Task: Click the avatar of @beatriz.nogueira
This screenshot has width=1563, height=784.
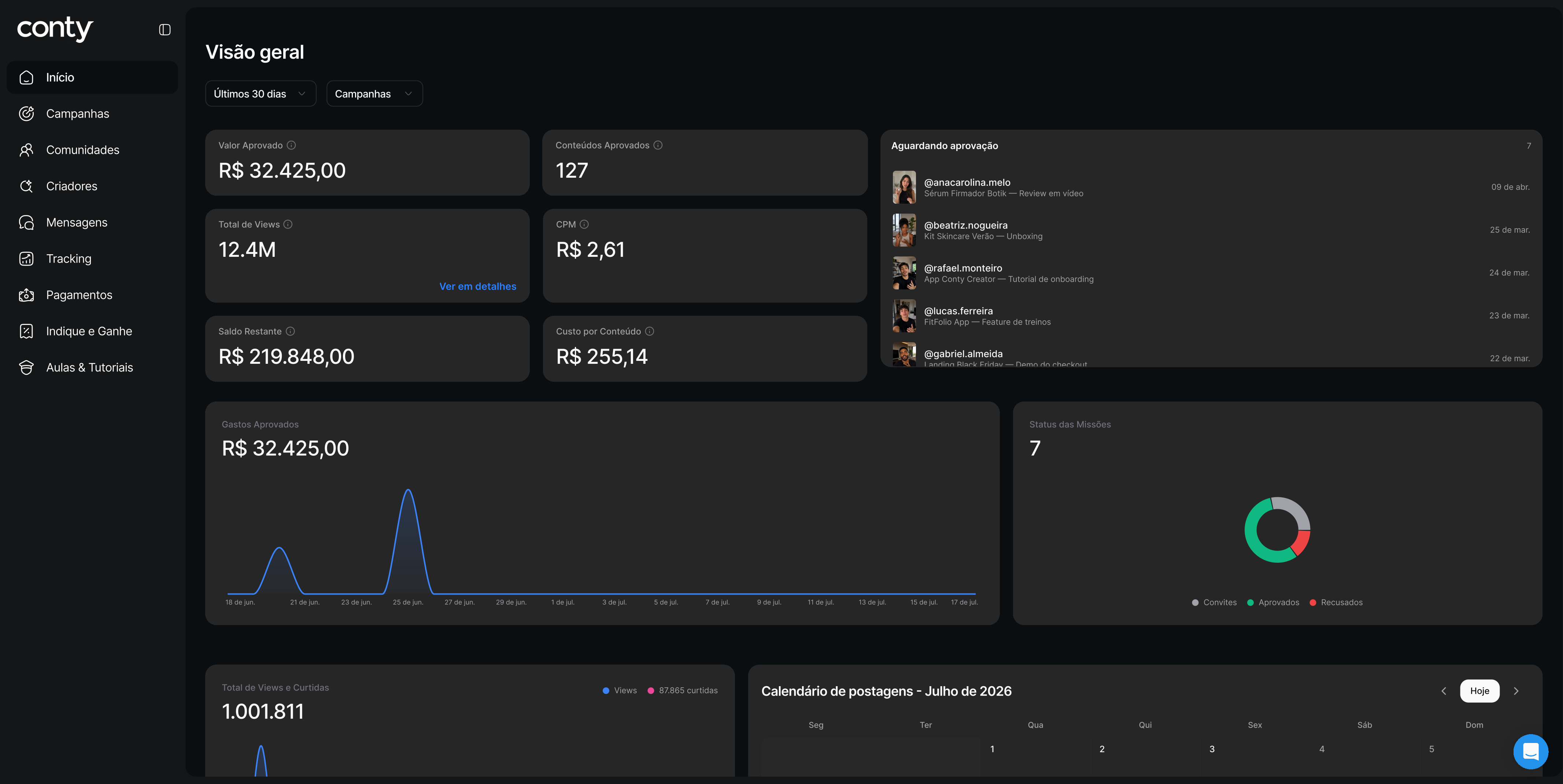Action: [x=904, y=230]
